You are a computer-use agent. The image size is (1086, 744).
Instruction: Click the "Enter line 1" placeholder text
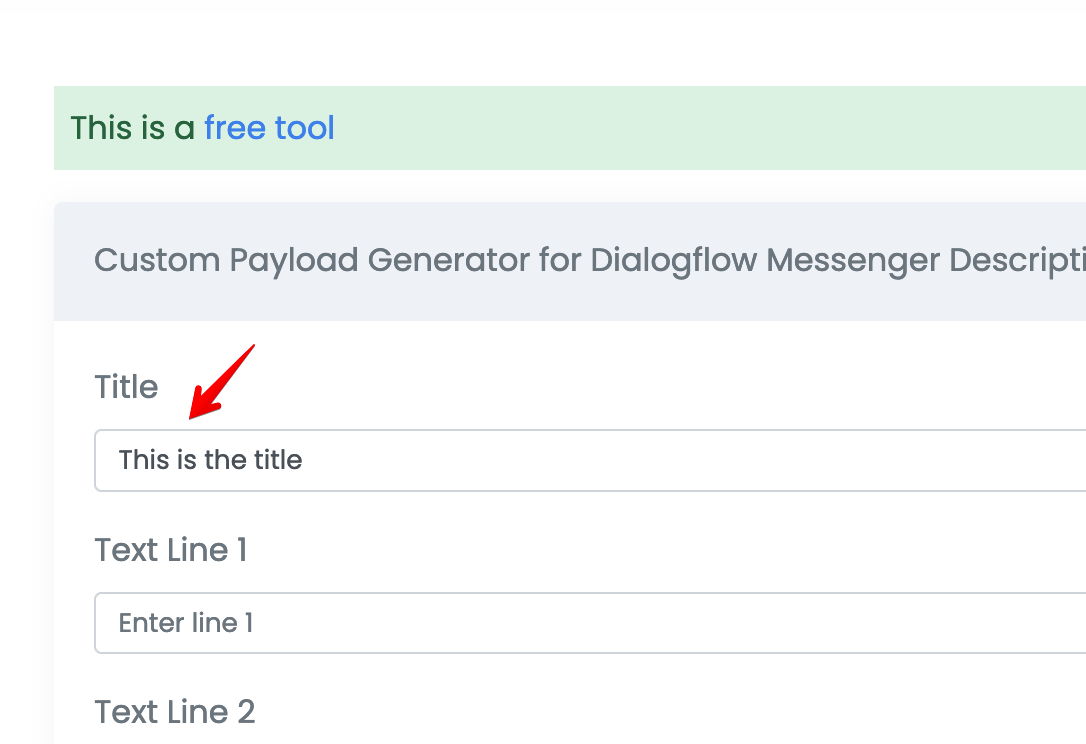(x=186, y=623)
